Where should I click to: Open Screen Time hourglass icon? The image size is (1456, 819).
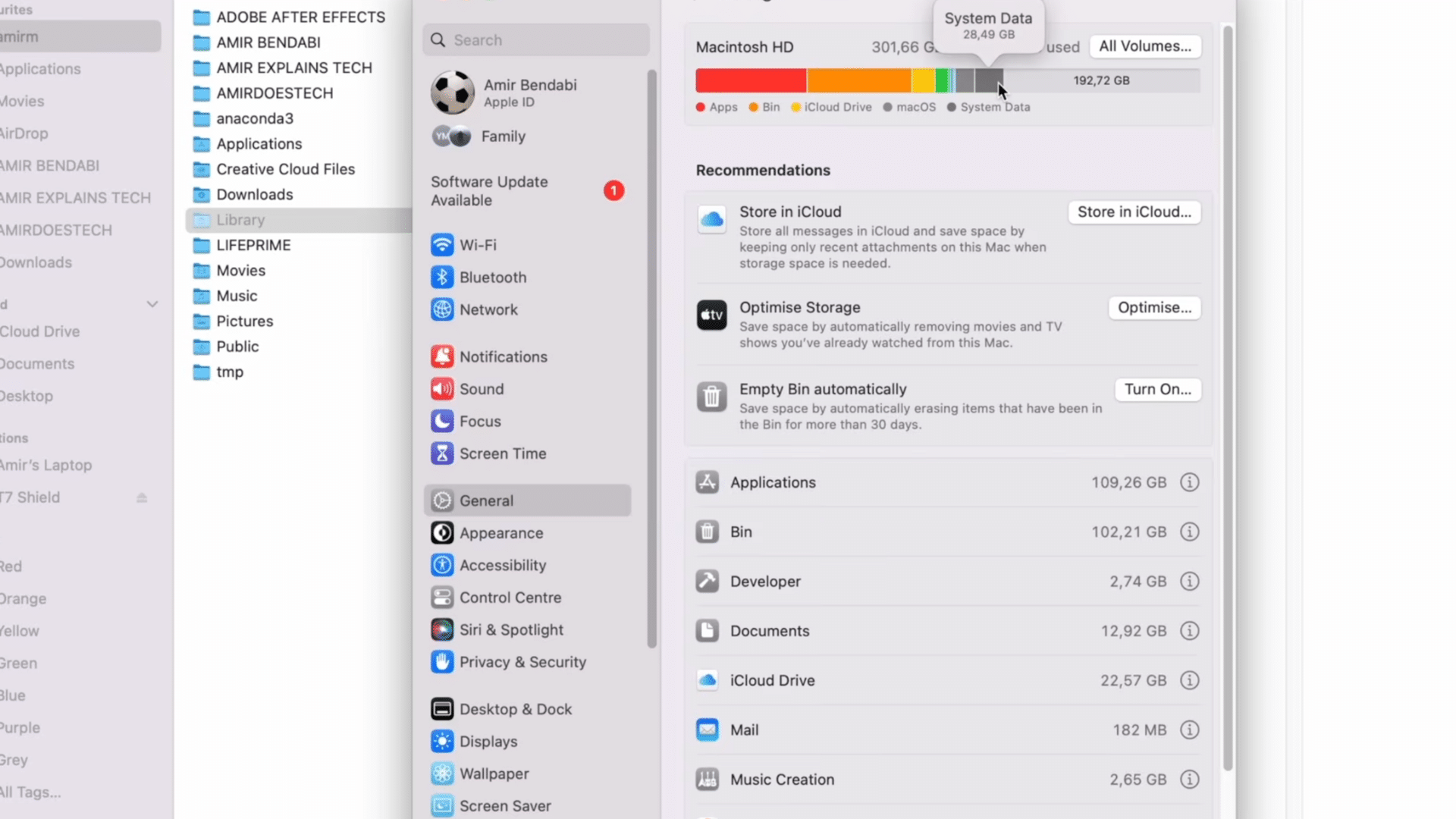point(442,453)
